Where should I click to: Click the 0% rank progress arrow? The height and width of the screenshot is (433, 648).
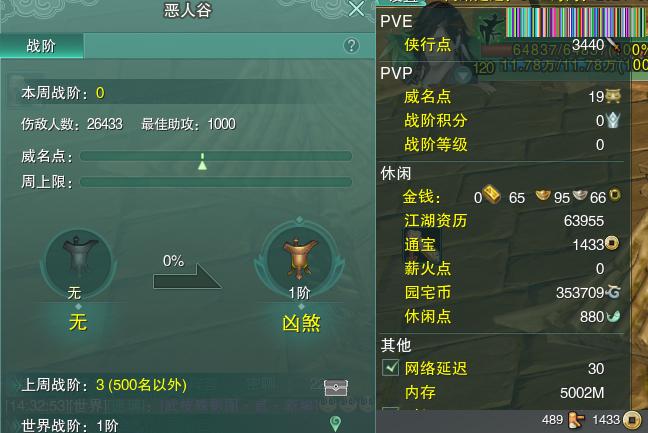point(187,276)
